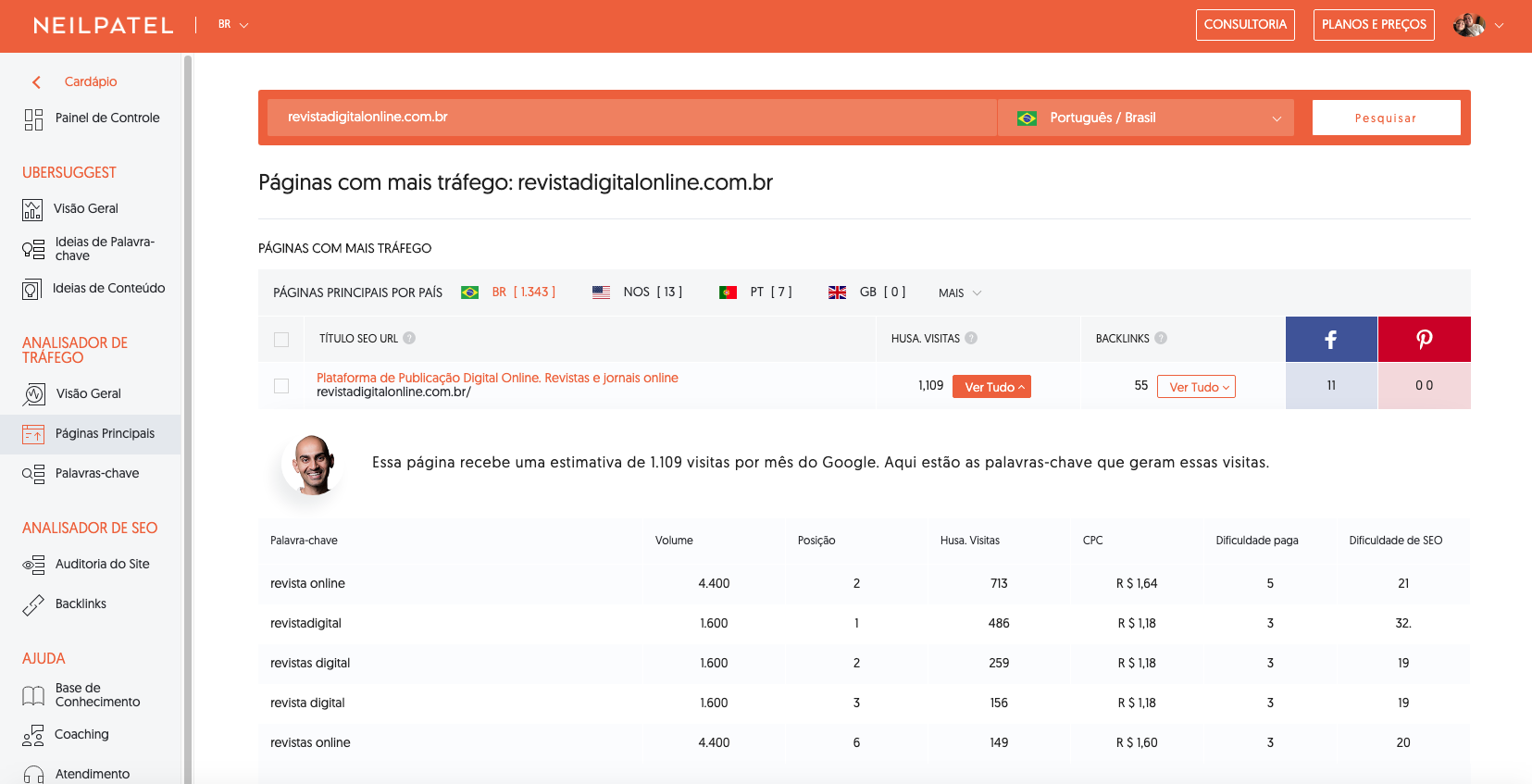
Task: Go back using the Cardápio arrow icon
Action: 36,82
